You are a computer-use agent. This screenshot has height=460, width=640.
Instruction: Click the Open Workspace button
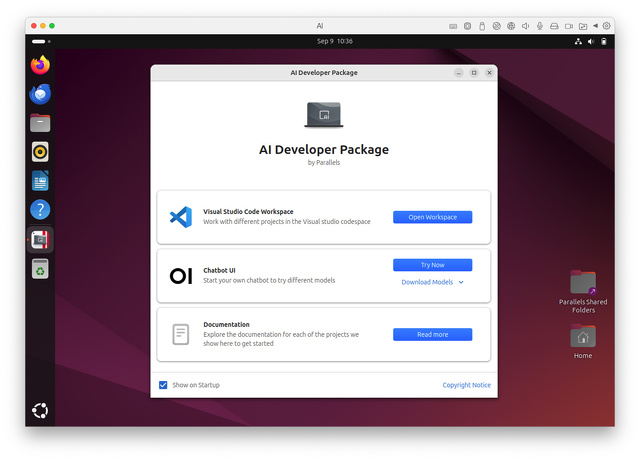[x=432, y=217]
